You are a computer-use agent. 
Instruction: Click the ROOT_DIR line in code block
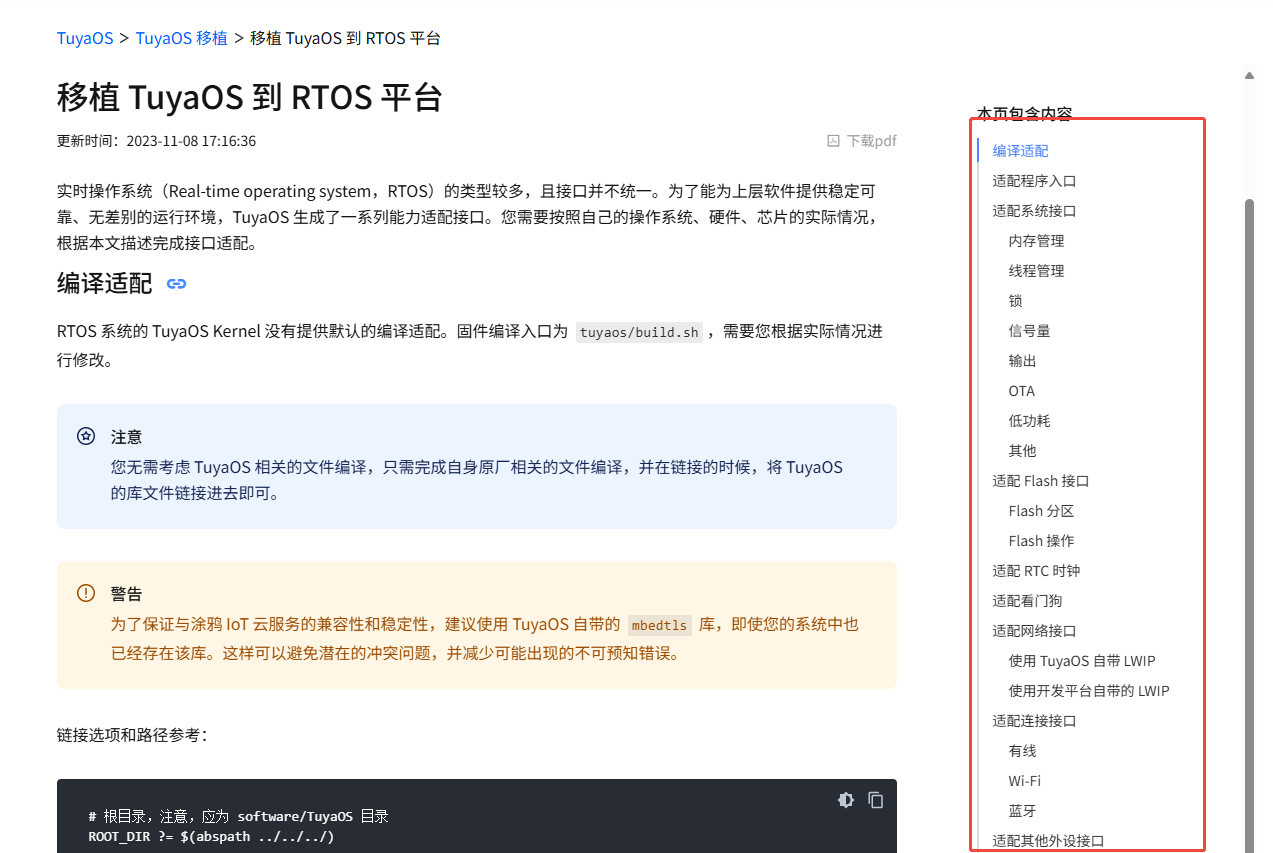click(211, 836)
